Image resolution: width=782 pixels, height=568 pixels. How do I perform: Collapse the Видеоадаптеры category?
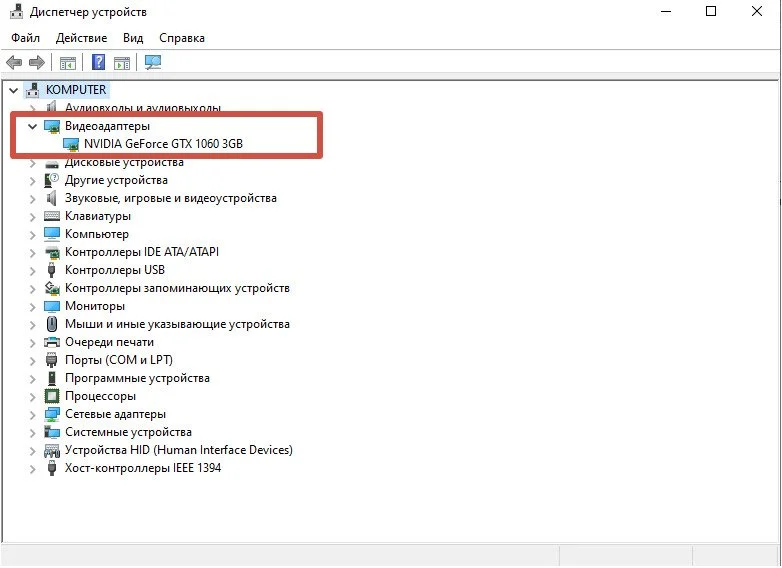(x=32, y=127)
